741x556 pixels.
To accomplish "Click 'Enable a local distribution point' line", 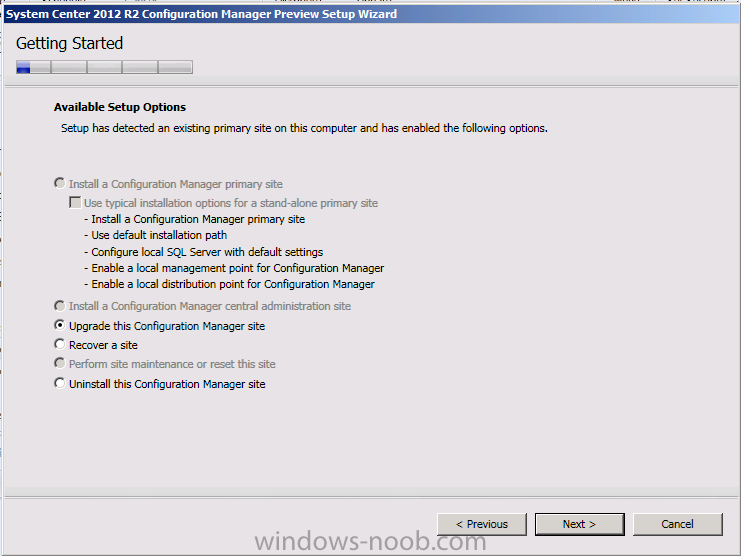I will 229,284.
